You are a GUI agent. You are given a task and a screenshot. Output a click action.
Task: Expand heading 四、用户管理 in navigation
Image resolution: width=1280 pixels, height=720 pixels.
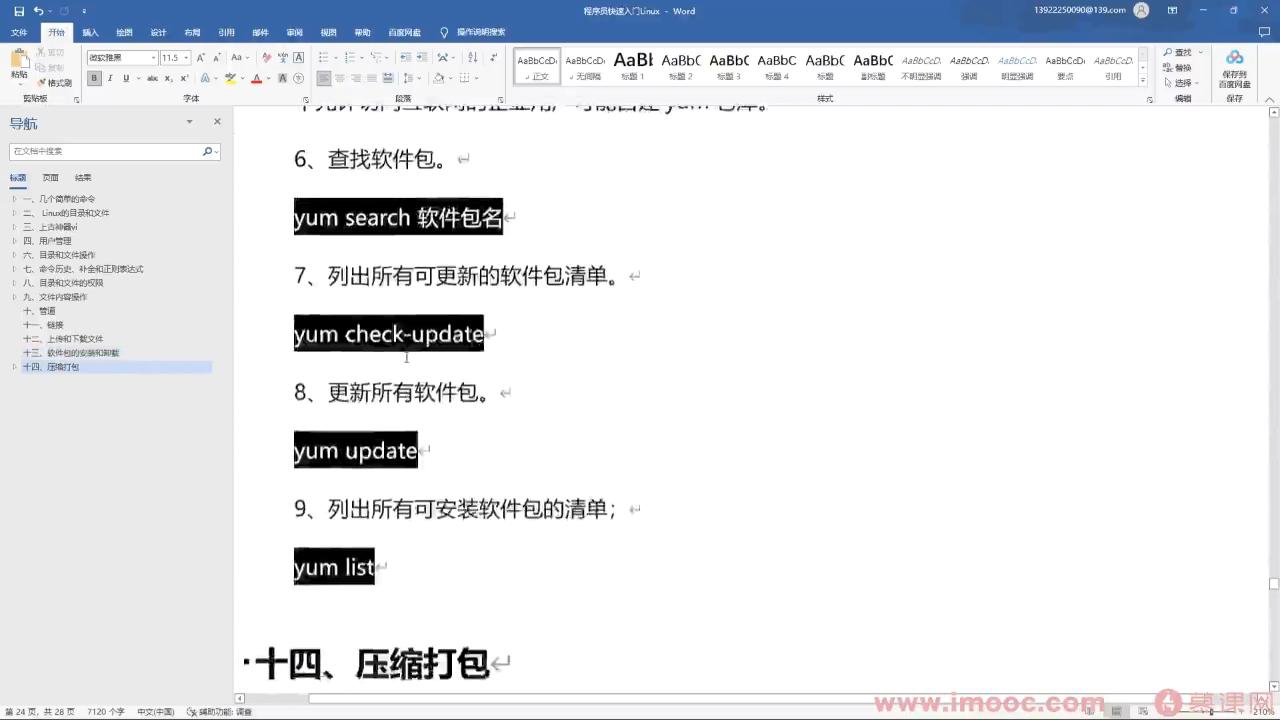click(x=14, y=241)
